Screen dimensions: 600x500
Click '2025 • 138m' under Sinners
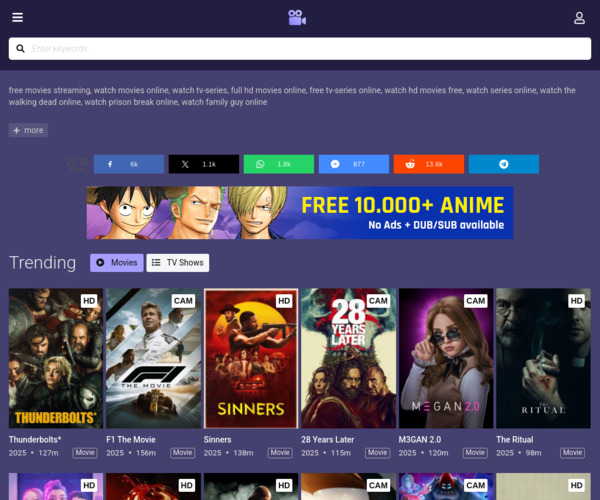coord(228,453)
